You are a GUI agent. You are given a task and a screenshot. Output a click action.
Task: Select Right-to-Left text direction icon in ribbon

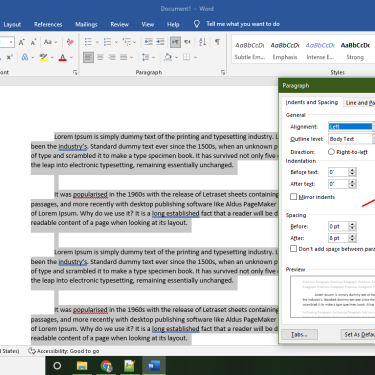point(187,42)
